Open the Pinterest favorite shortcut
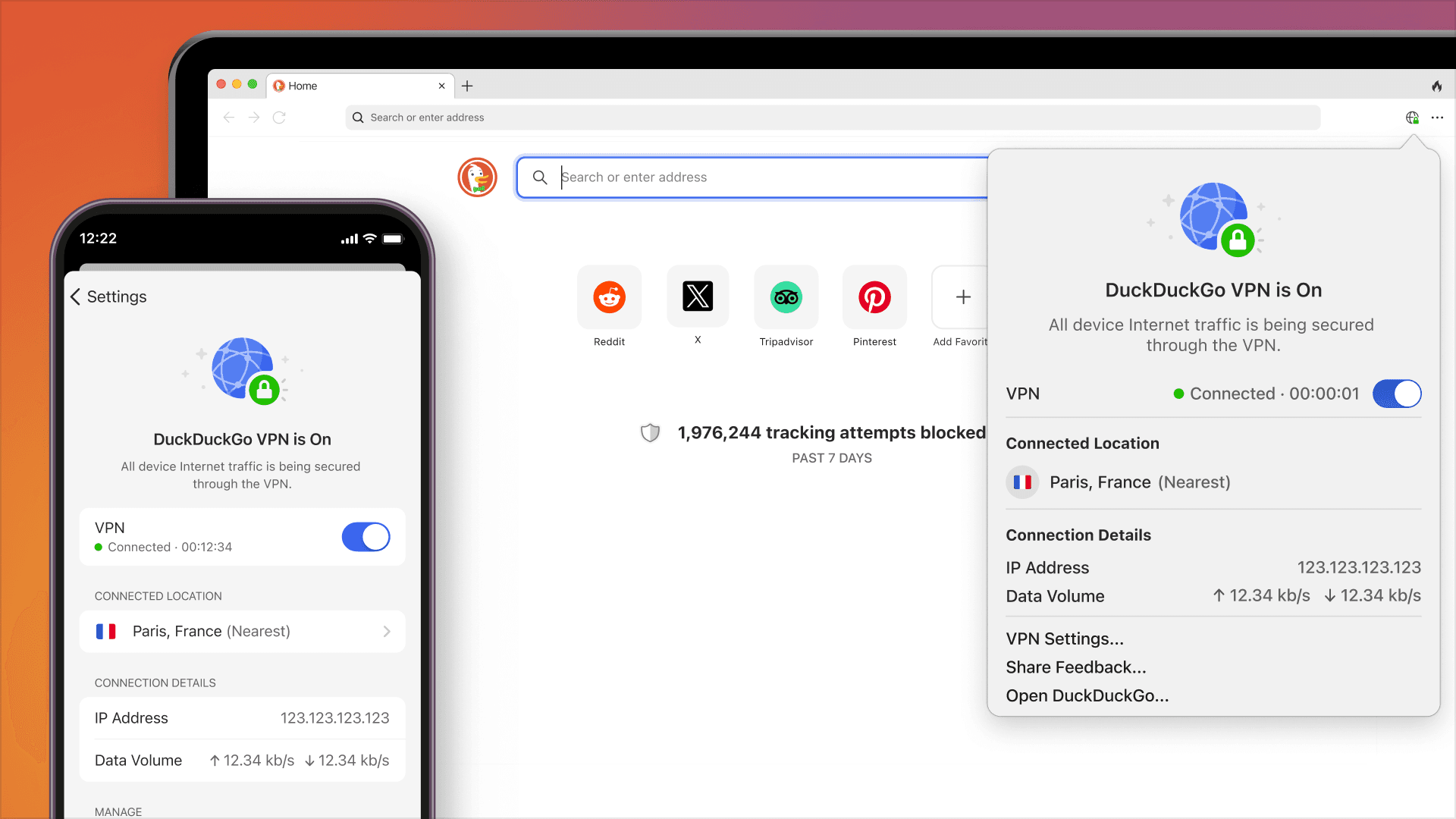This screenshot has height=819, width=1456. point(874,297)
